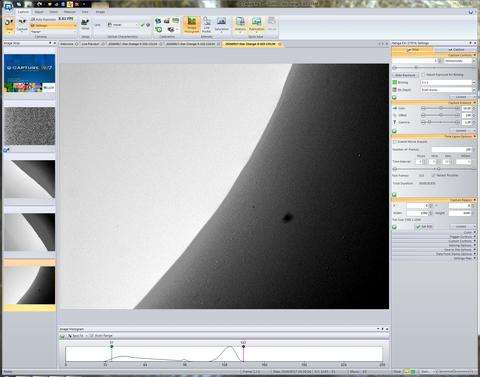Toggle the checkbox next to Max Frames
480x377 pixels.
point(433,175)
